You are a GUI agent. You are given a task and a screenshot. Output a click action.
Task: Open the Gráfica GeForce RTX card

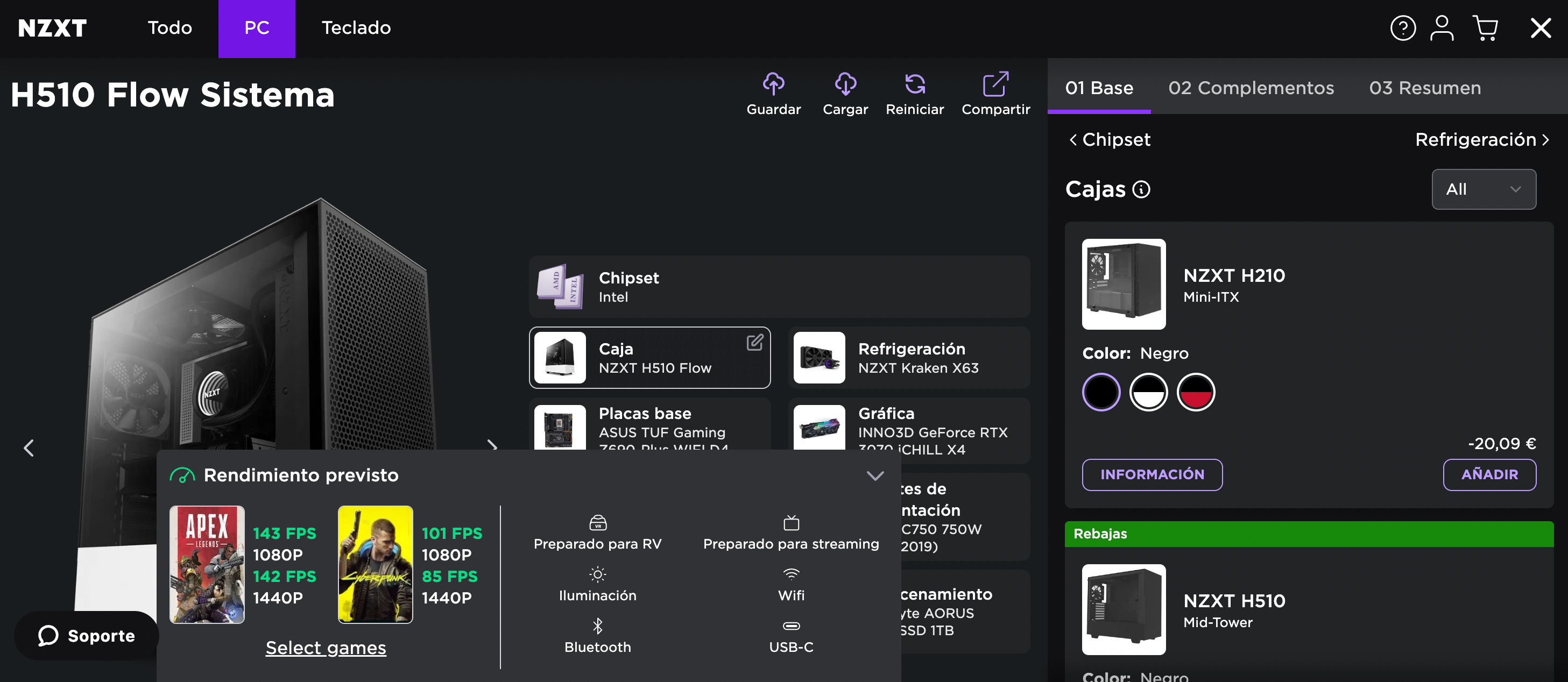[909, 431]
